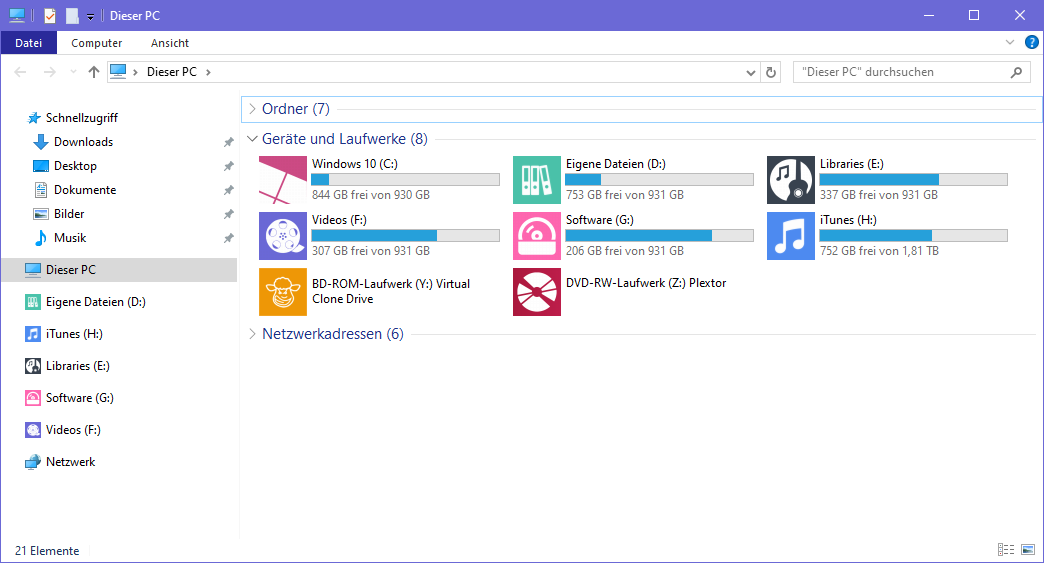Switch to large icons view in status bar
1044x563 pixels.
point(1028,550)
